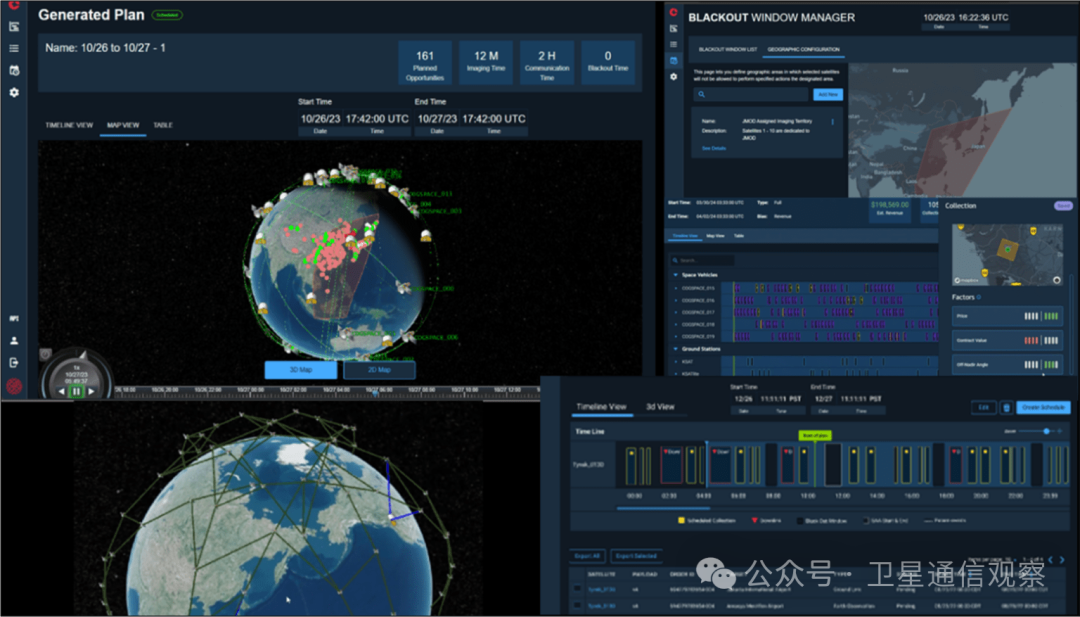Click logout icon in left sidebar
This screenshot has width=1080, height=617.
point(14,362)
